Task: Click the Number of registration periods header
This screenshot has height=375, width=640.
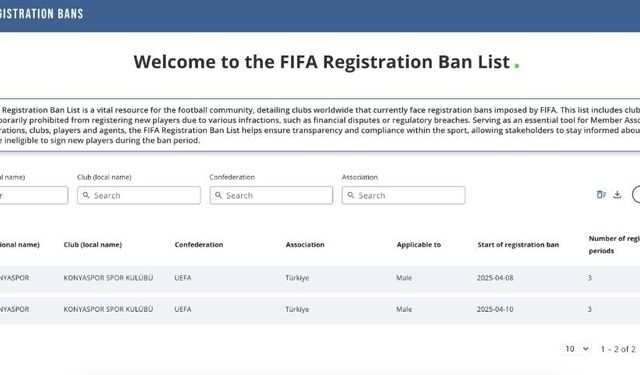Action: 614,245
